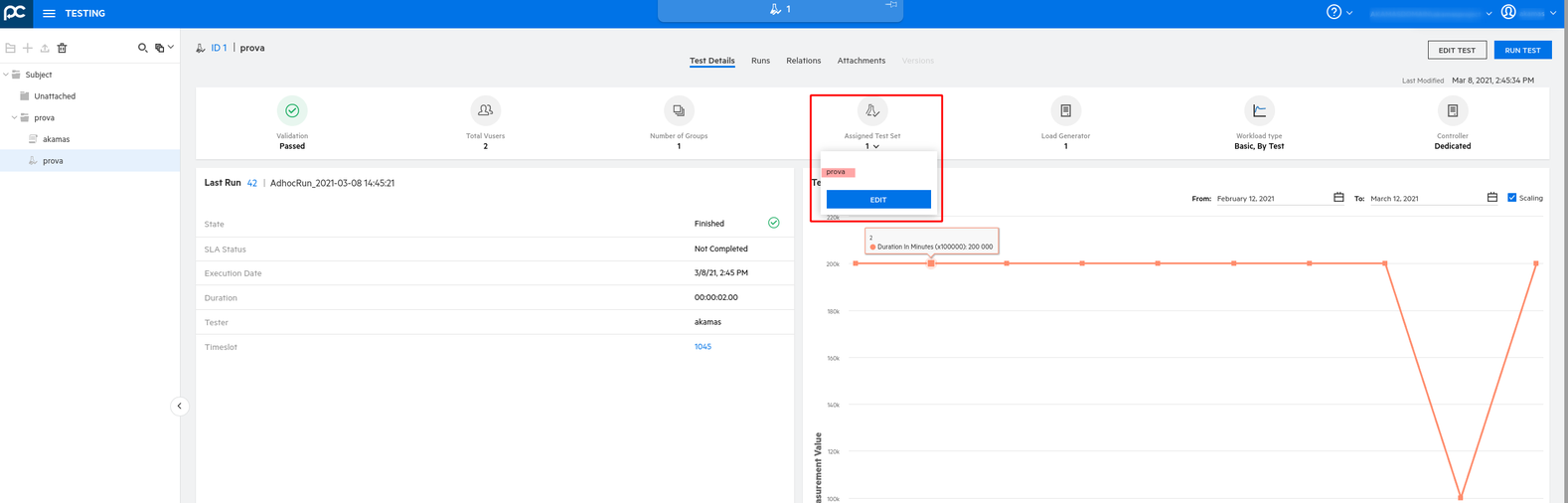Click the Workload type chart icon
The width and height of the screenshot is (1568, 503).
[x=1259, y=110]
